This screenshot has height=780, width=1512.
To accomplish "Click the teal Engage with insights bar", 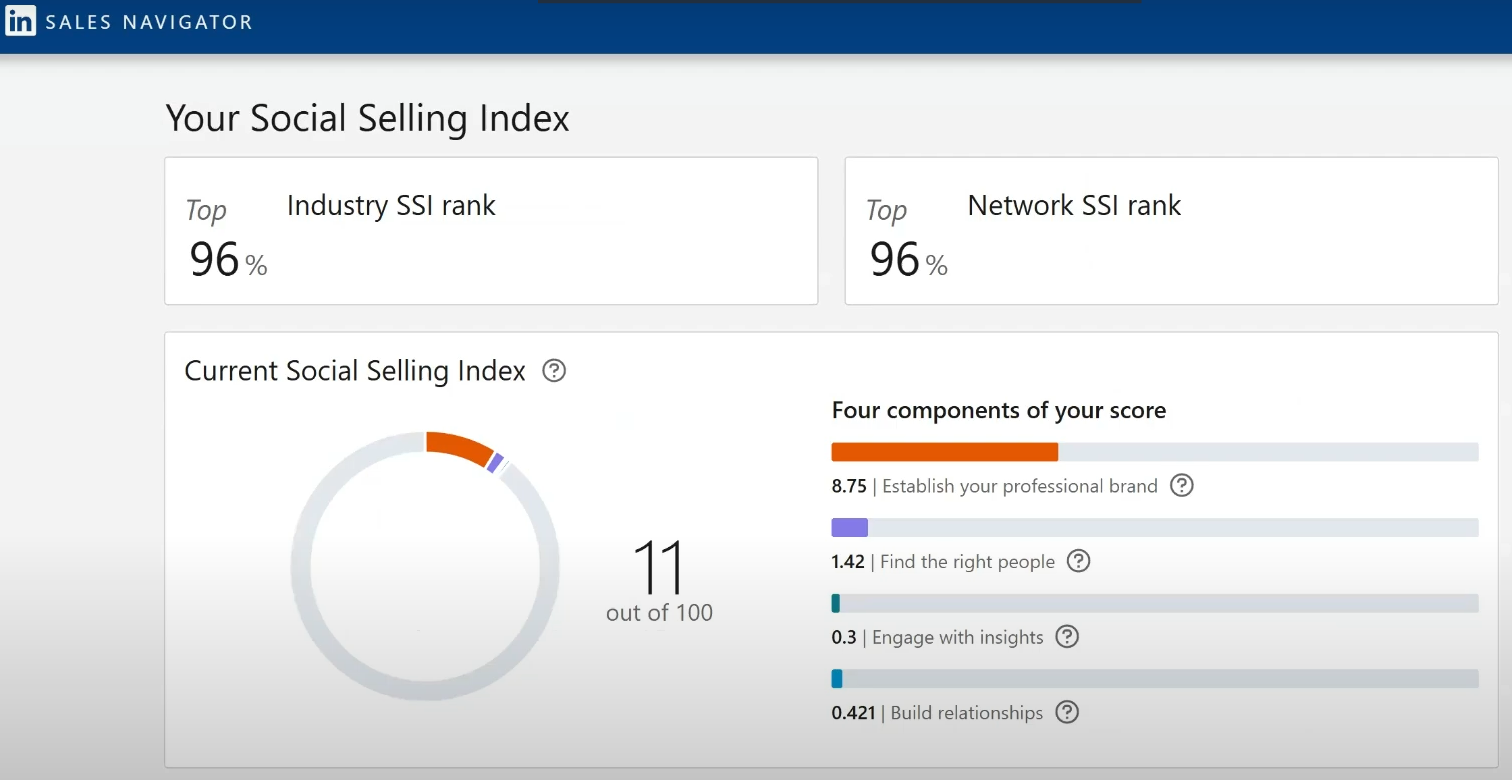I will point(836,603).
